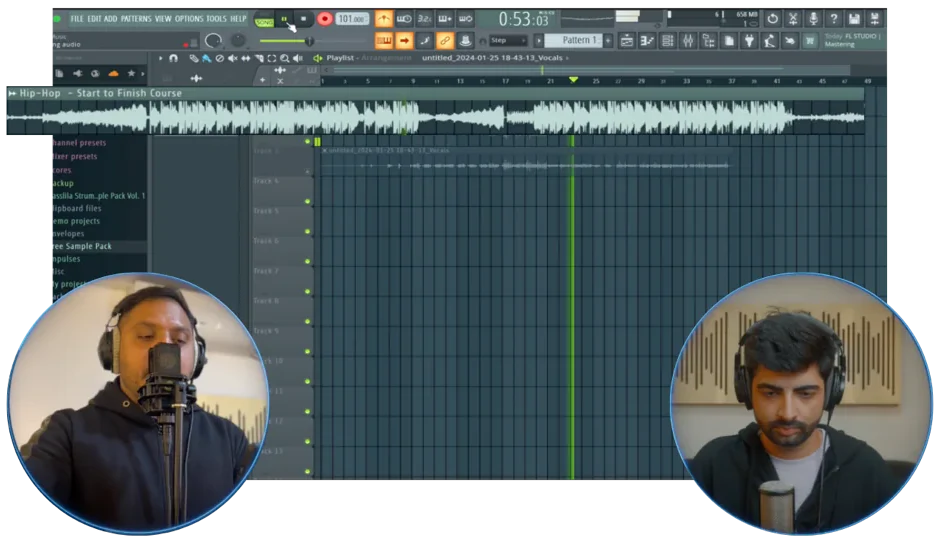Viewport: 940px width, 542px height.
Task: Stop playback with the stop button
Action: pos(303,19)
